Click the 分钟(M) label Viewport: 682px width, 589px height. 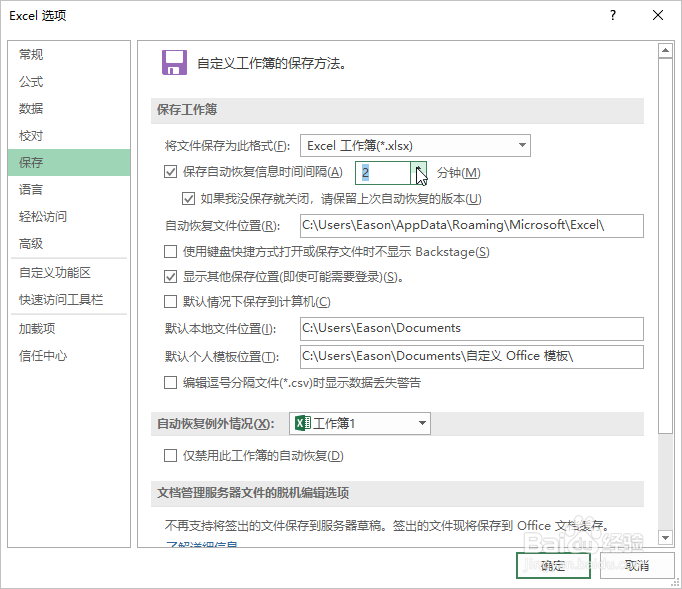coord(458,173)
